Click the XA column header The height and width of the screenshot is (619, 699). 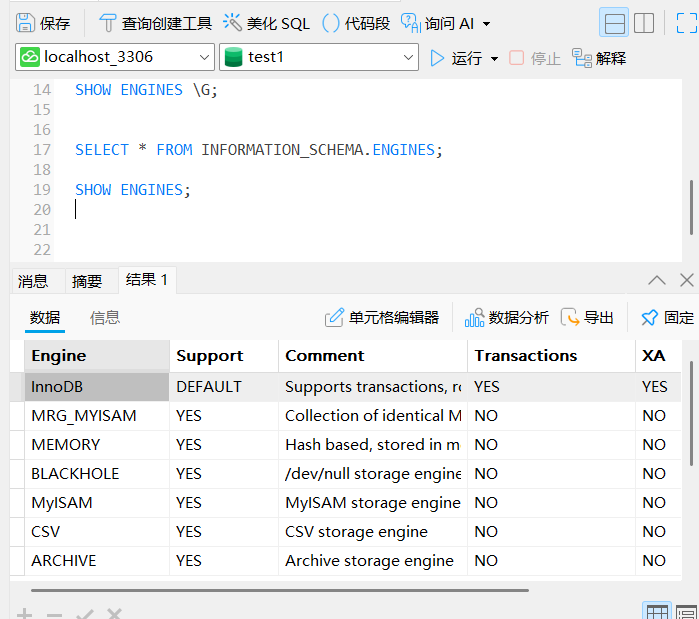coord(658,356)
